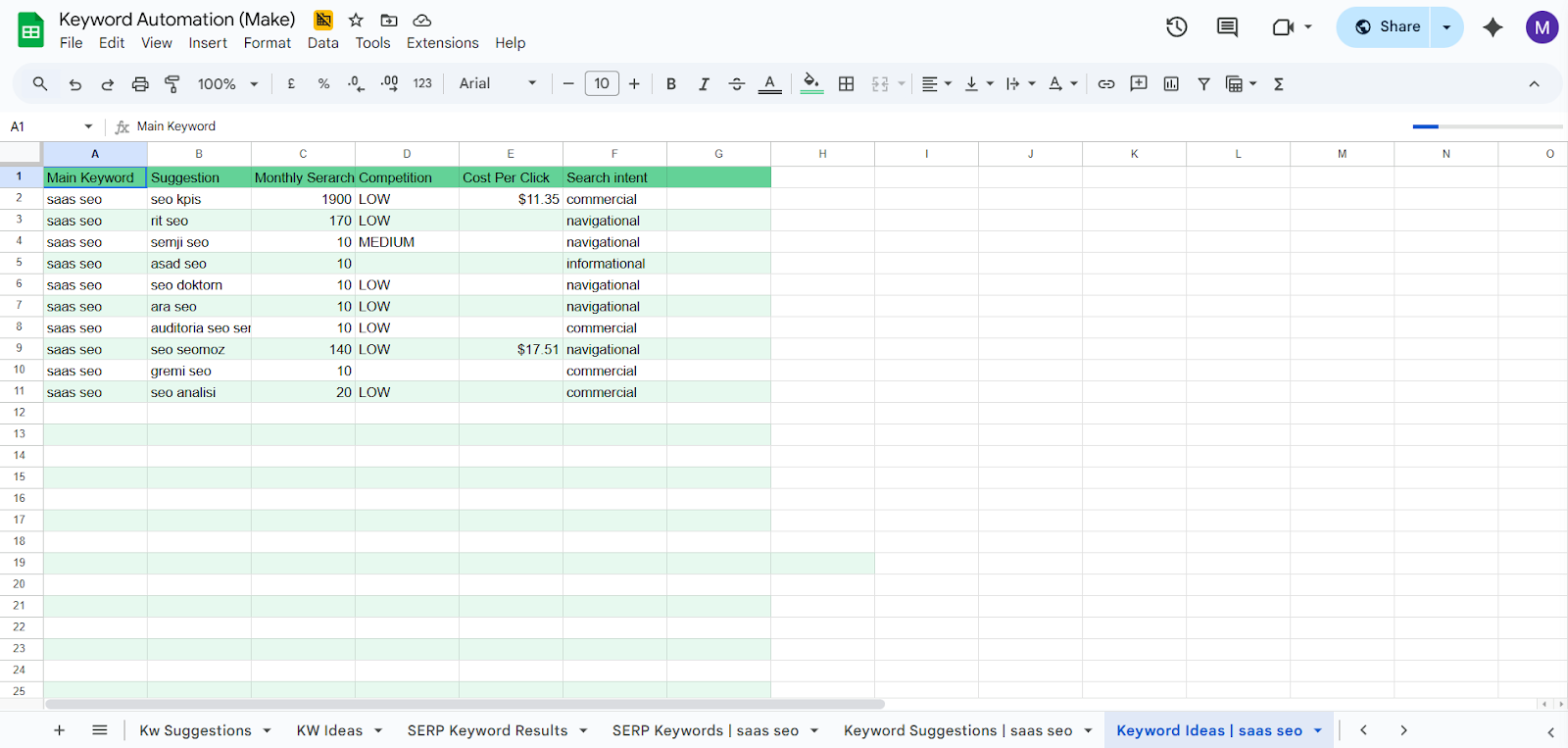1568x748 pixels.
Task: Open the text color picker
Action: 770,84
